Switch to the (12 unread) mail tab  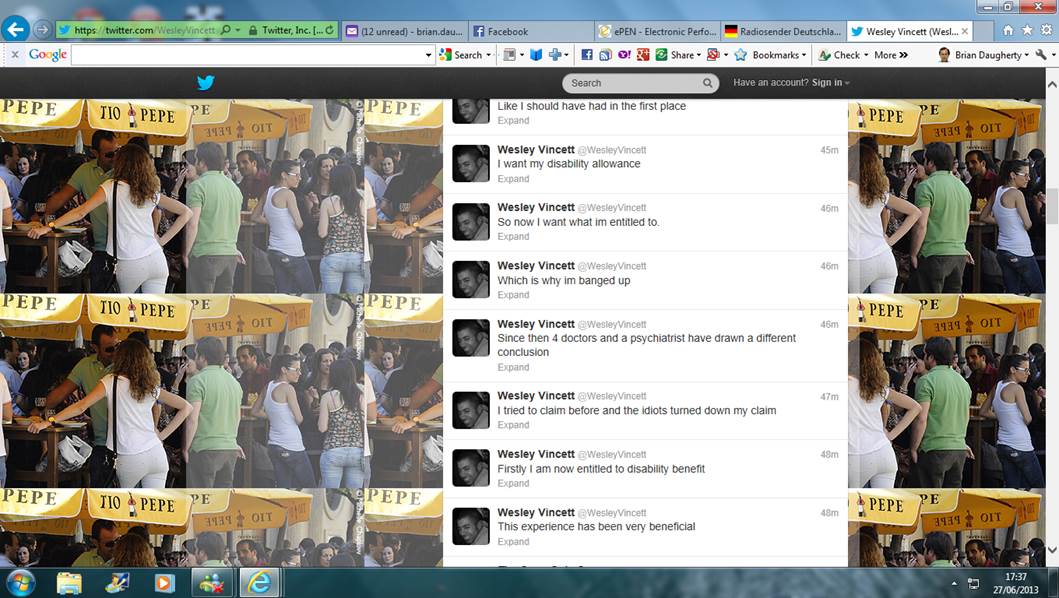[404, 31]
